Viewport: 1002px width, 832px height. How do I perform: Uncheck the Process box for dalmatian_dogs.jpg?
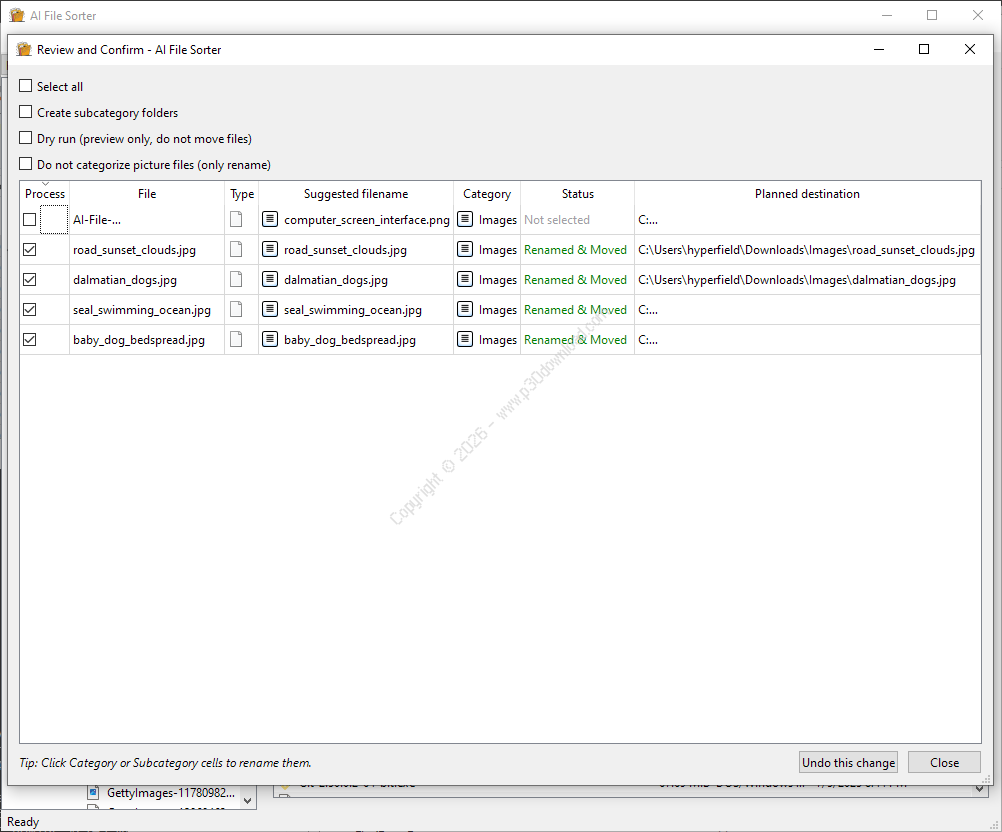click(x=30, y=280)
